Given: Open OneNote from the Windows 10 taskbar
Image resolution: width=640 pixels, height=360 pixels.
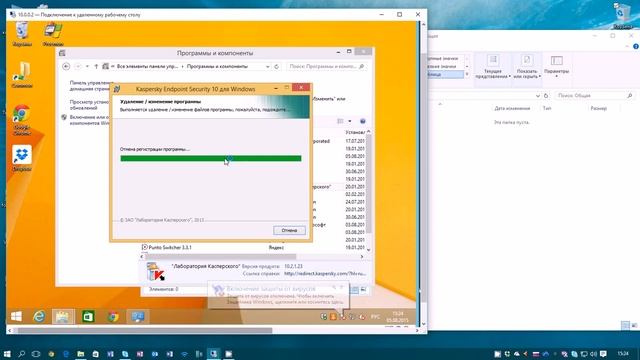Looking at the screenshot, I should click(140, 354).
